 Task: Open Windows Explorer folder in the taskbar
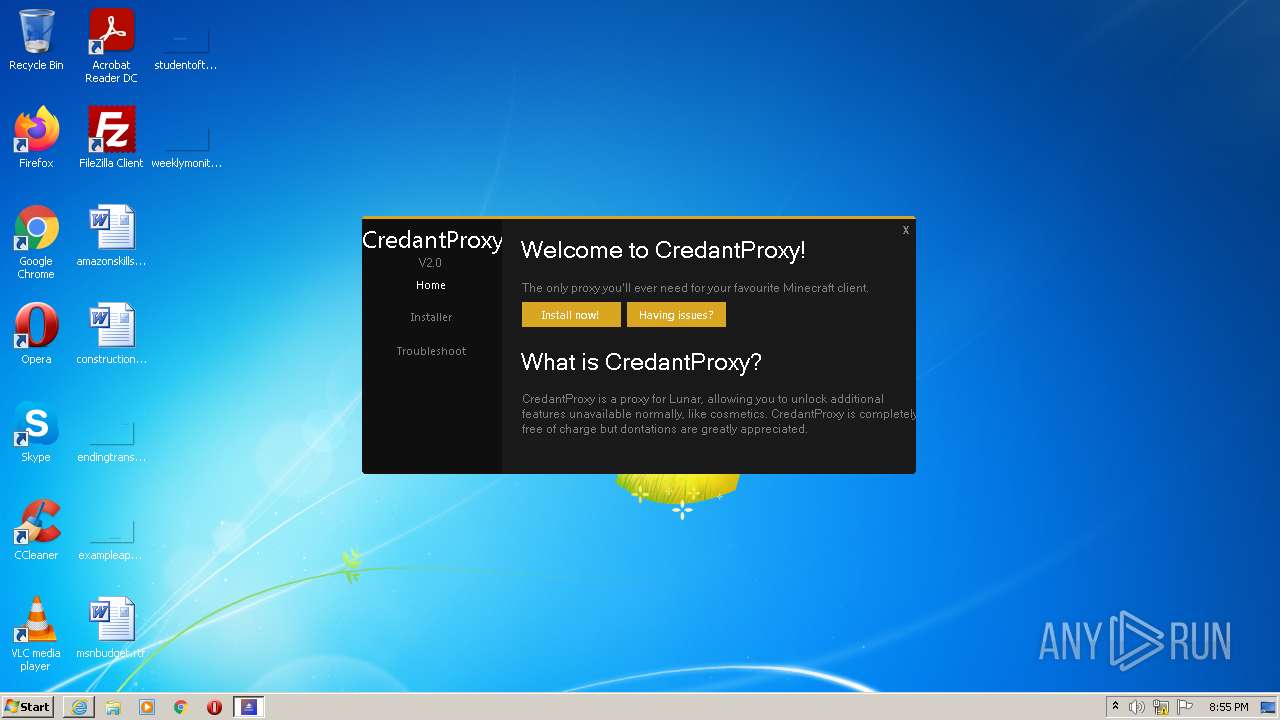click(113, 707)
